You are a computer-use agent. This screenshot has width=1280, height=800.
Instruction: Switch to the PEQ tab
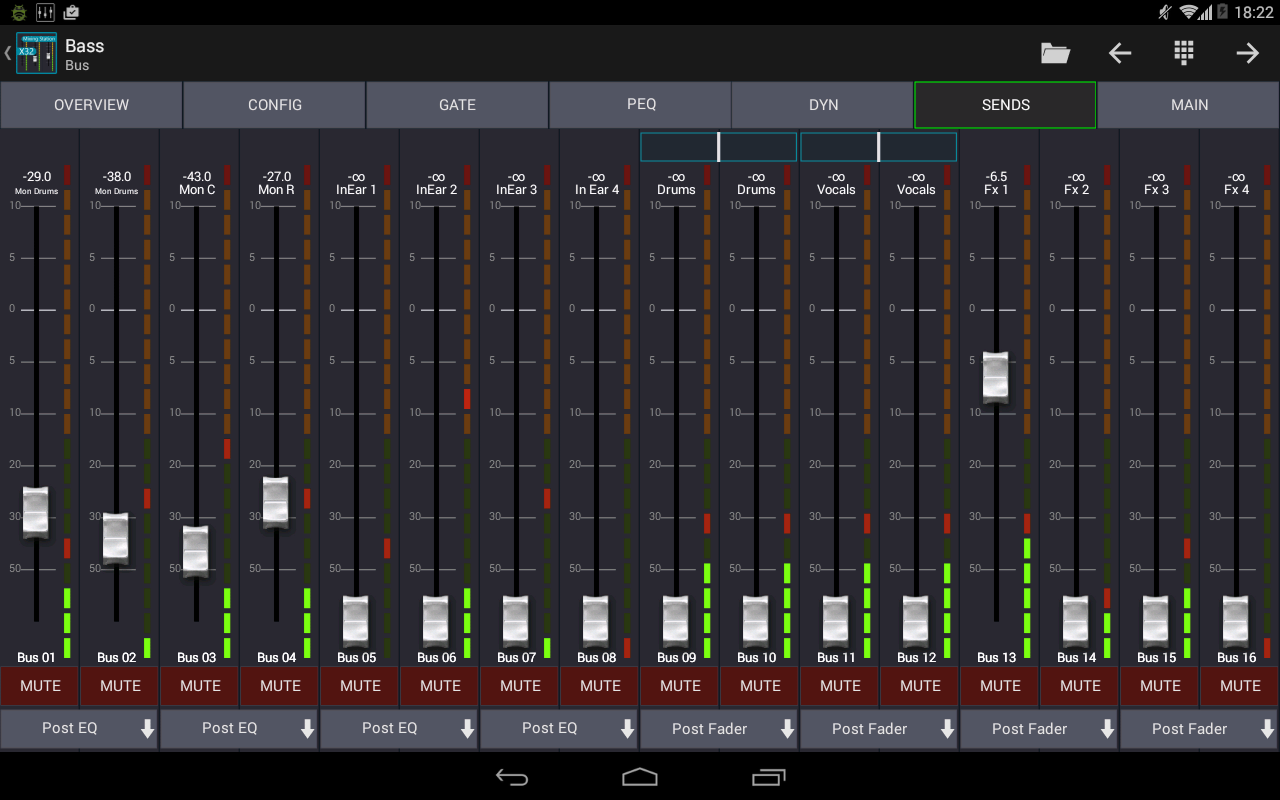point(640,104)
